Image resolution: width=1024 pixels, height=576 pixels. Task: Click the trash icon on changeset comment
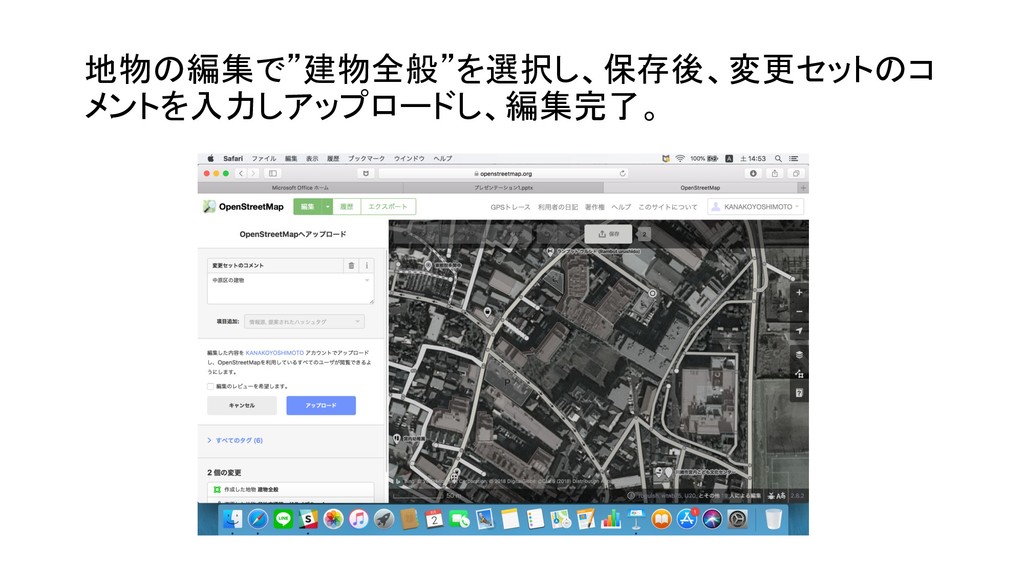[x=351, y=266]
